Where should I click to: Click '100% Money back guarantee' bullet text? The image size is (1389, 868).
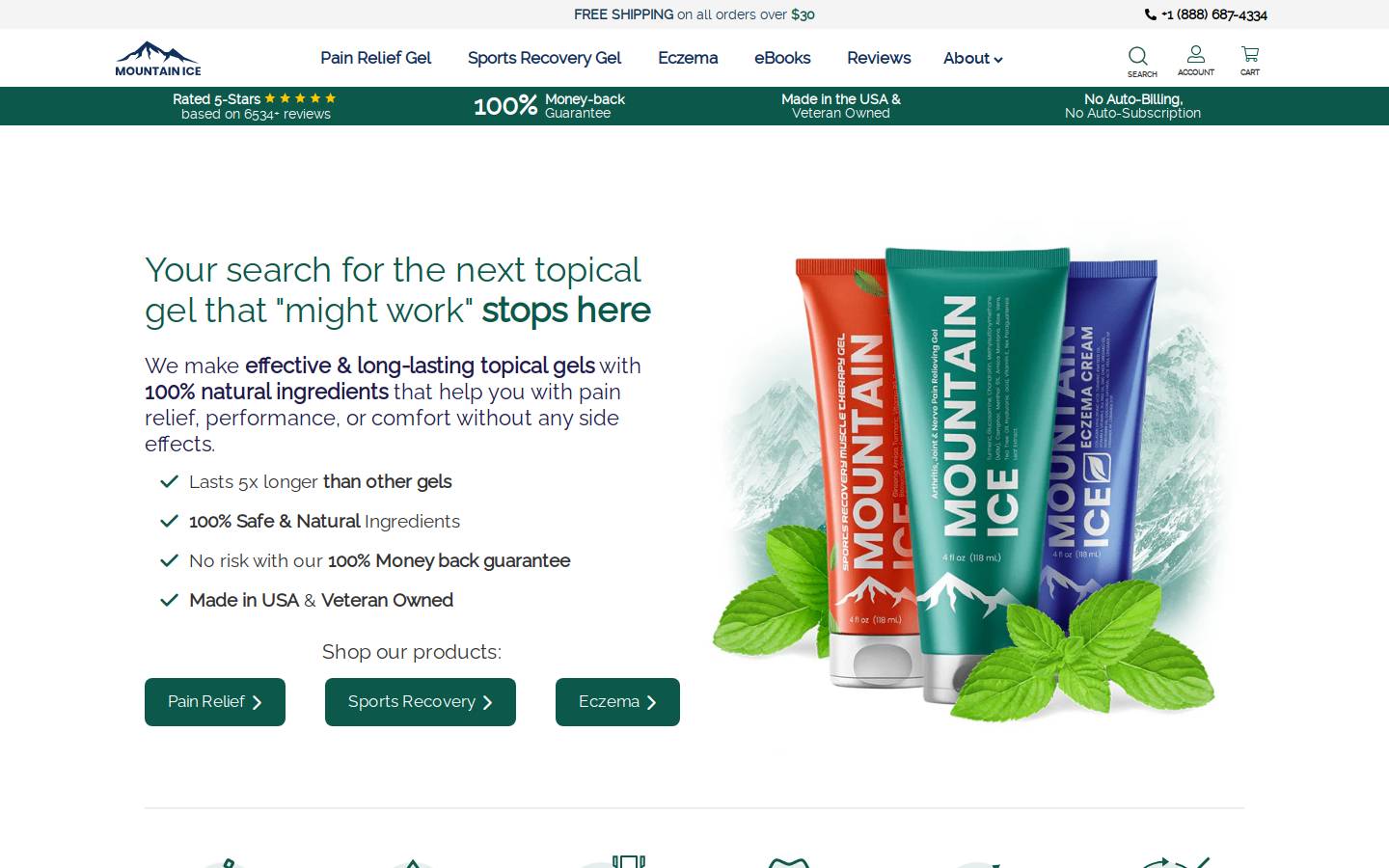tap(449, 560)
